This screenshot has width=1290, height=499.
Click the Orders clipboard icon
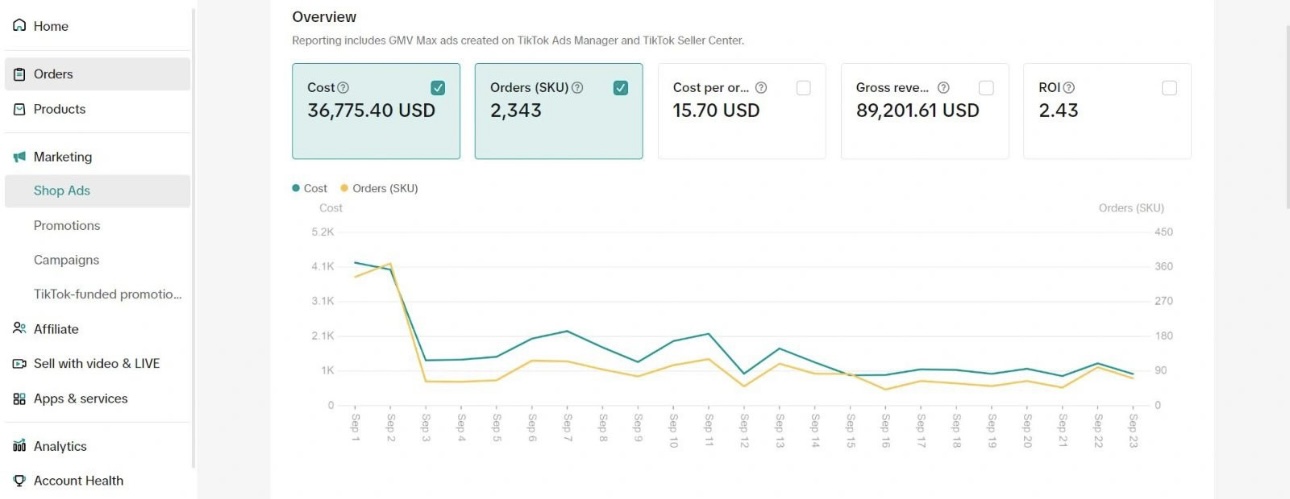[x=19, y=74]
